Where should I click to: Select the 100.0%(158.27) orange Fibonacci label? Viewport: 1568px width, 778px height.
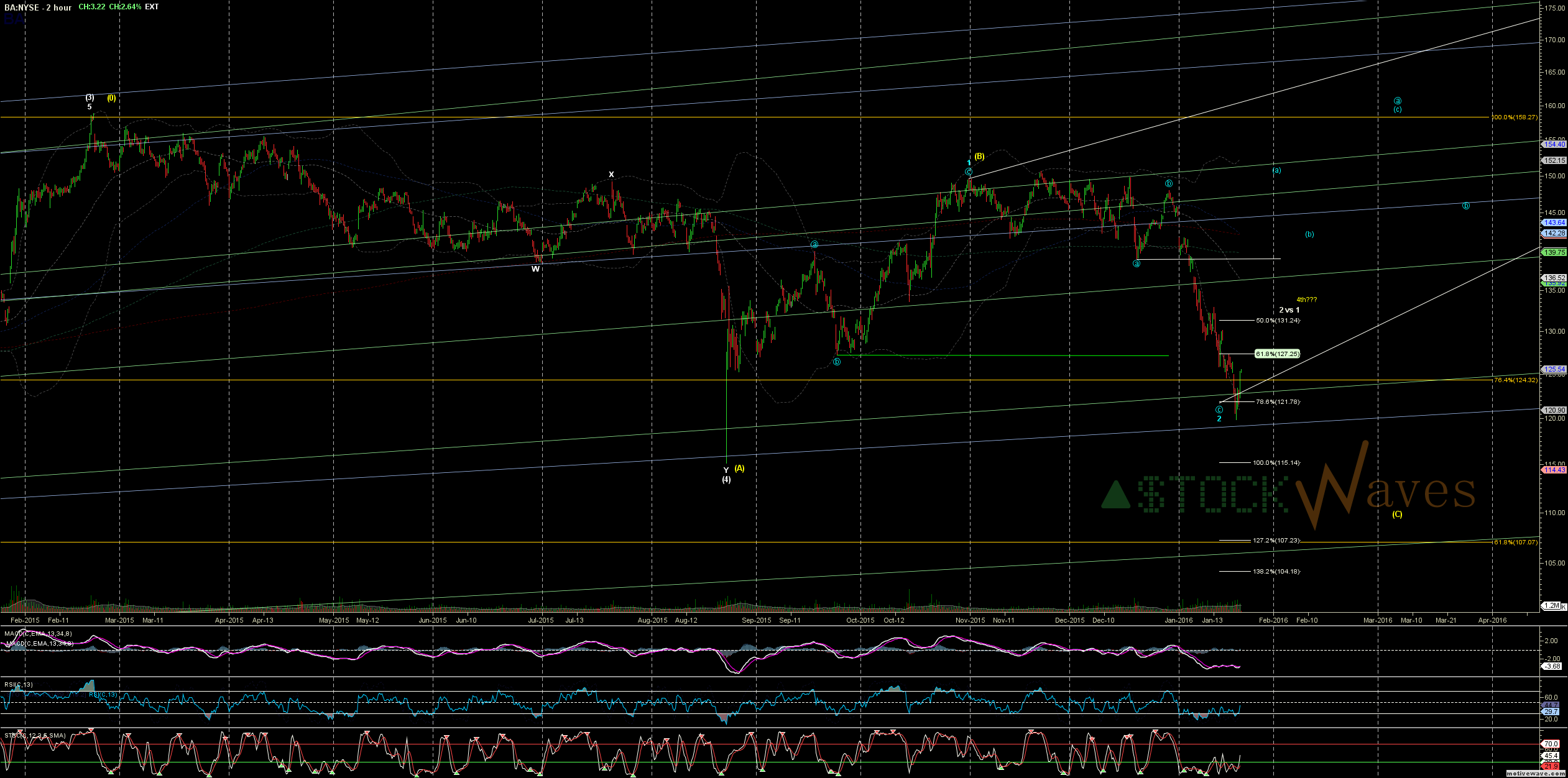(x=1515, y=117)
